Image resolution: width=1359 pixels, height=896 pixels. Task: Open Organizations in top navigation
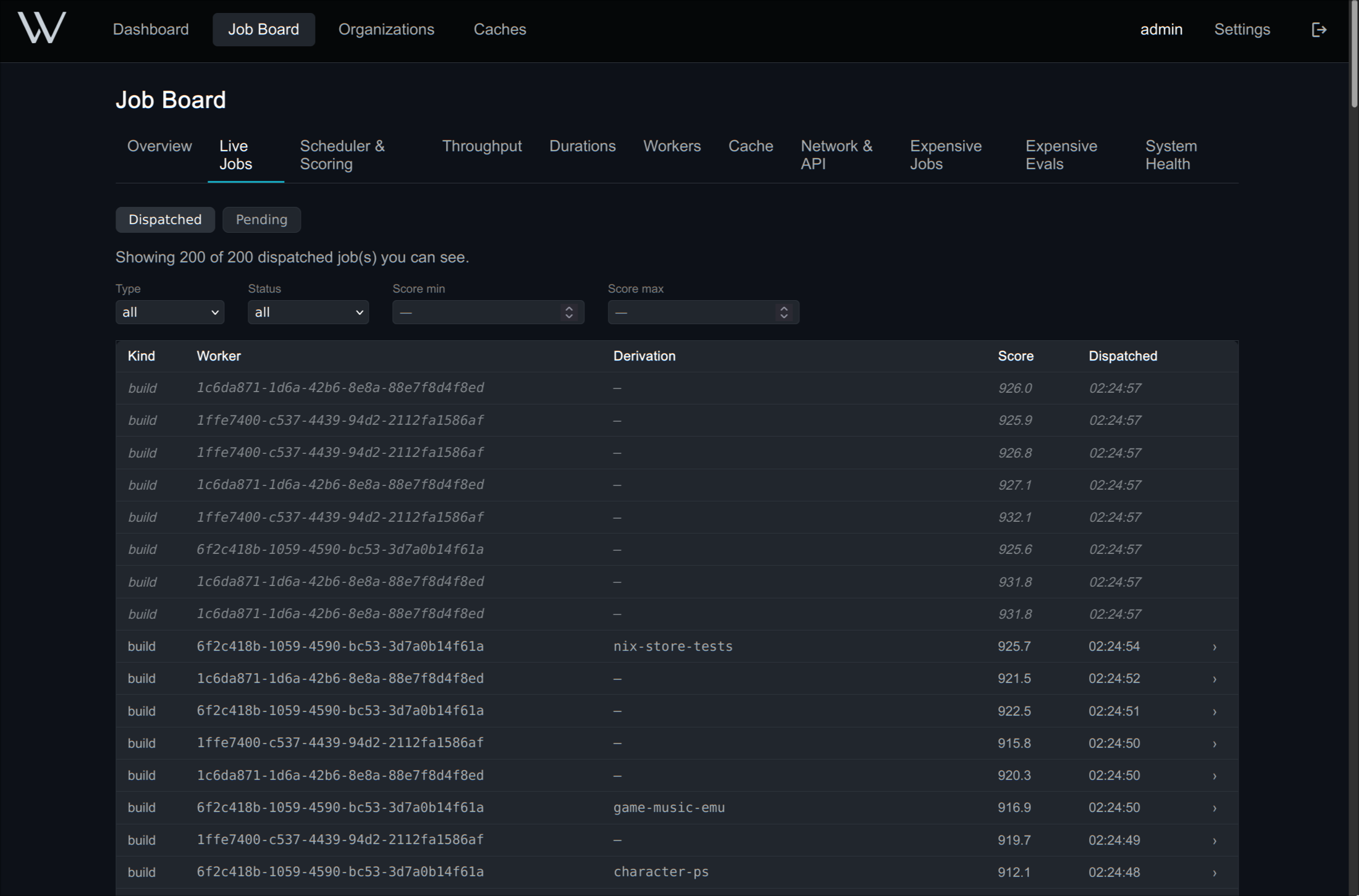386,30
